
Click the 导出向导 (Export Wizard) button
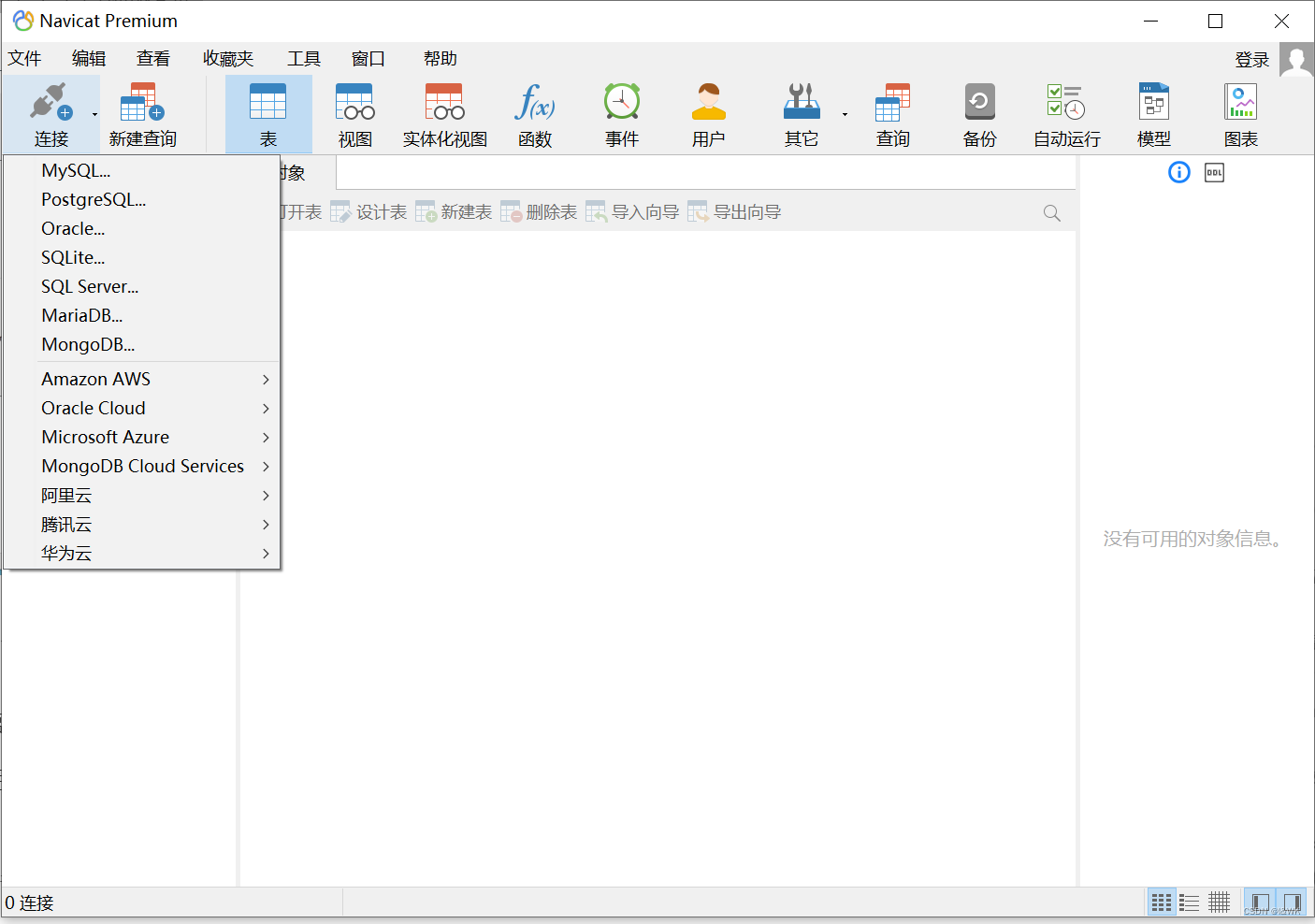click(x=734, y=212)
